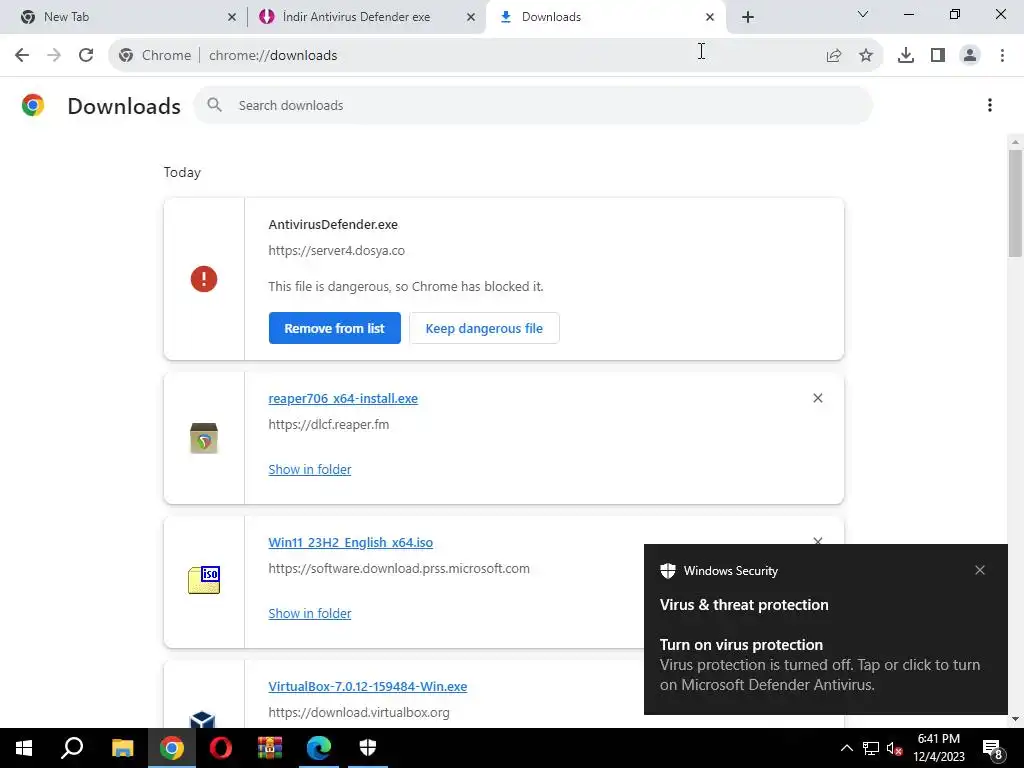The width and height of the screenshot is (1024, 768).
Task: Open Win11_23H2_English_x64.iso link
Action: pos(350,542)
